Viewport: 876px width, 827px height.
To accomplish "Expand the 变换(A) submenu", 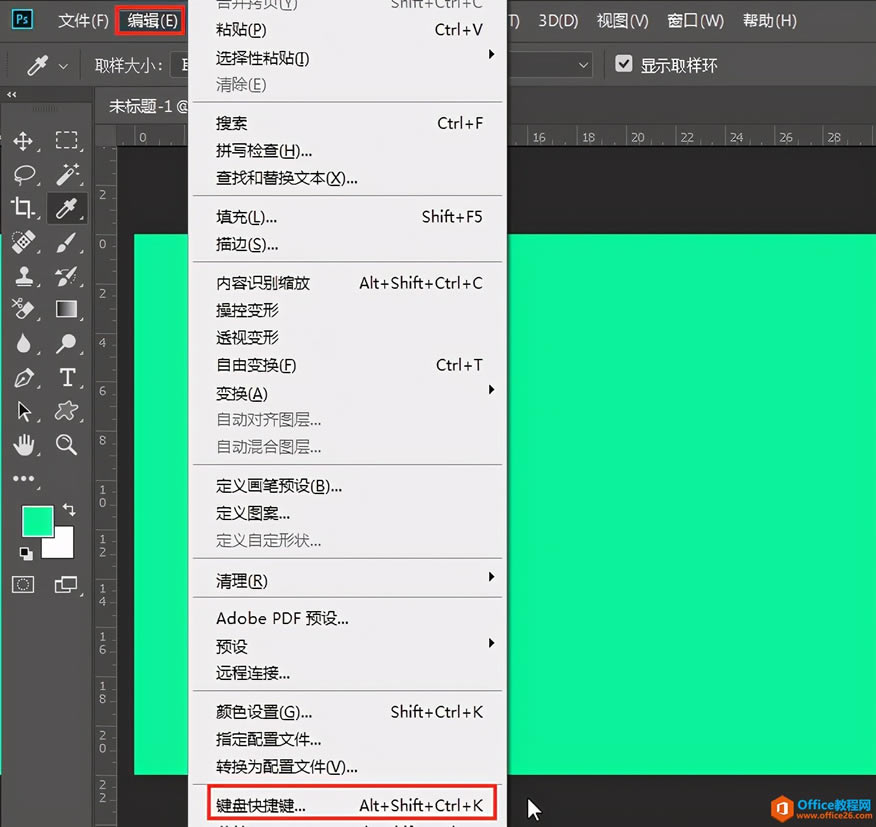I will click(x=347, y=393).
